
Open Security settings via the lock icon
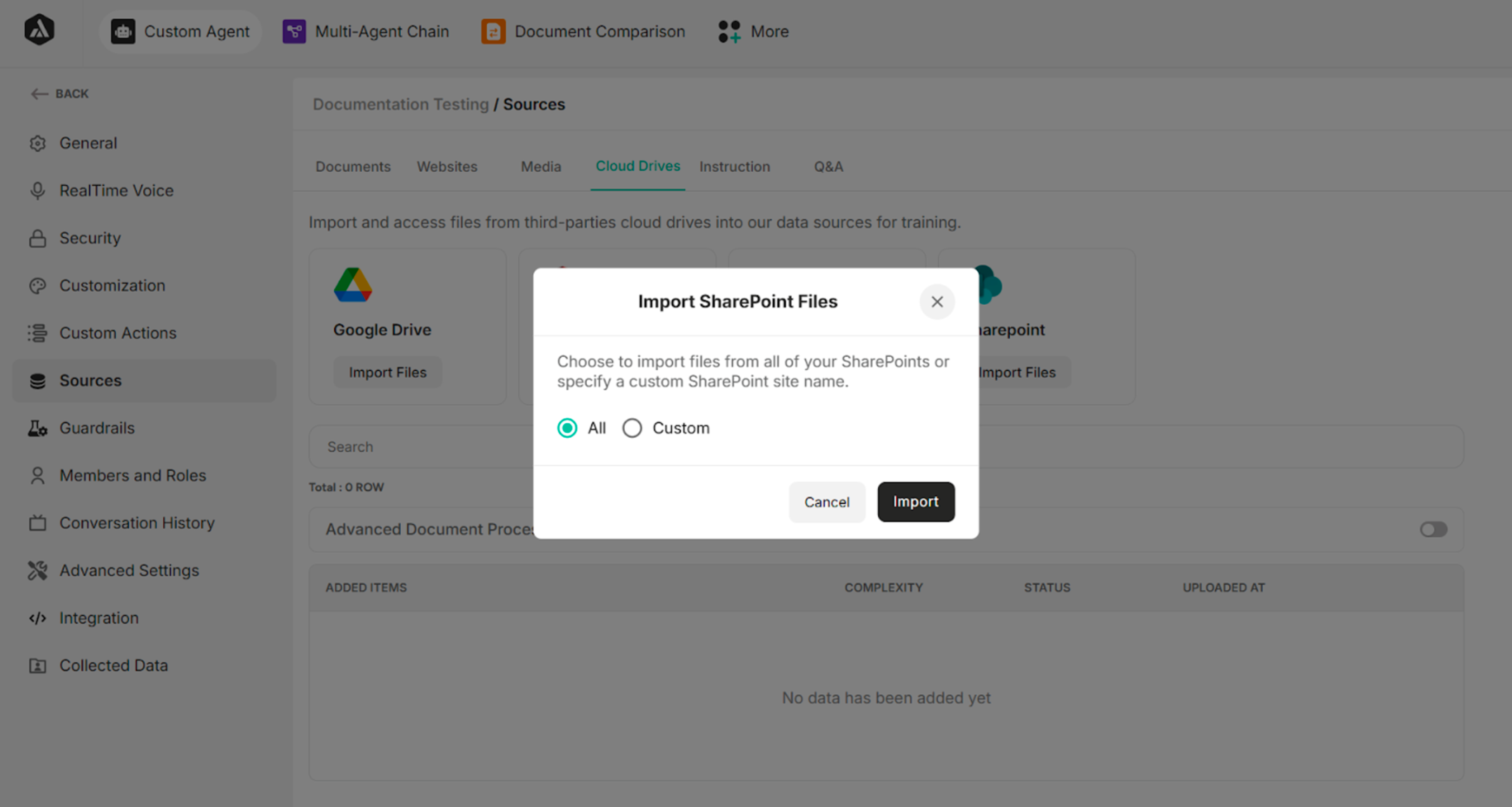[x=37, y=238]
